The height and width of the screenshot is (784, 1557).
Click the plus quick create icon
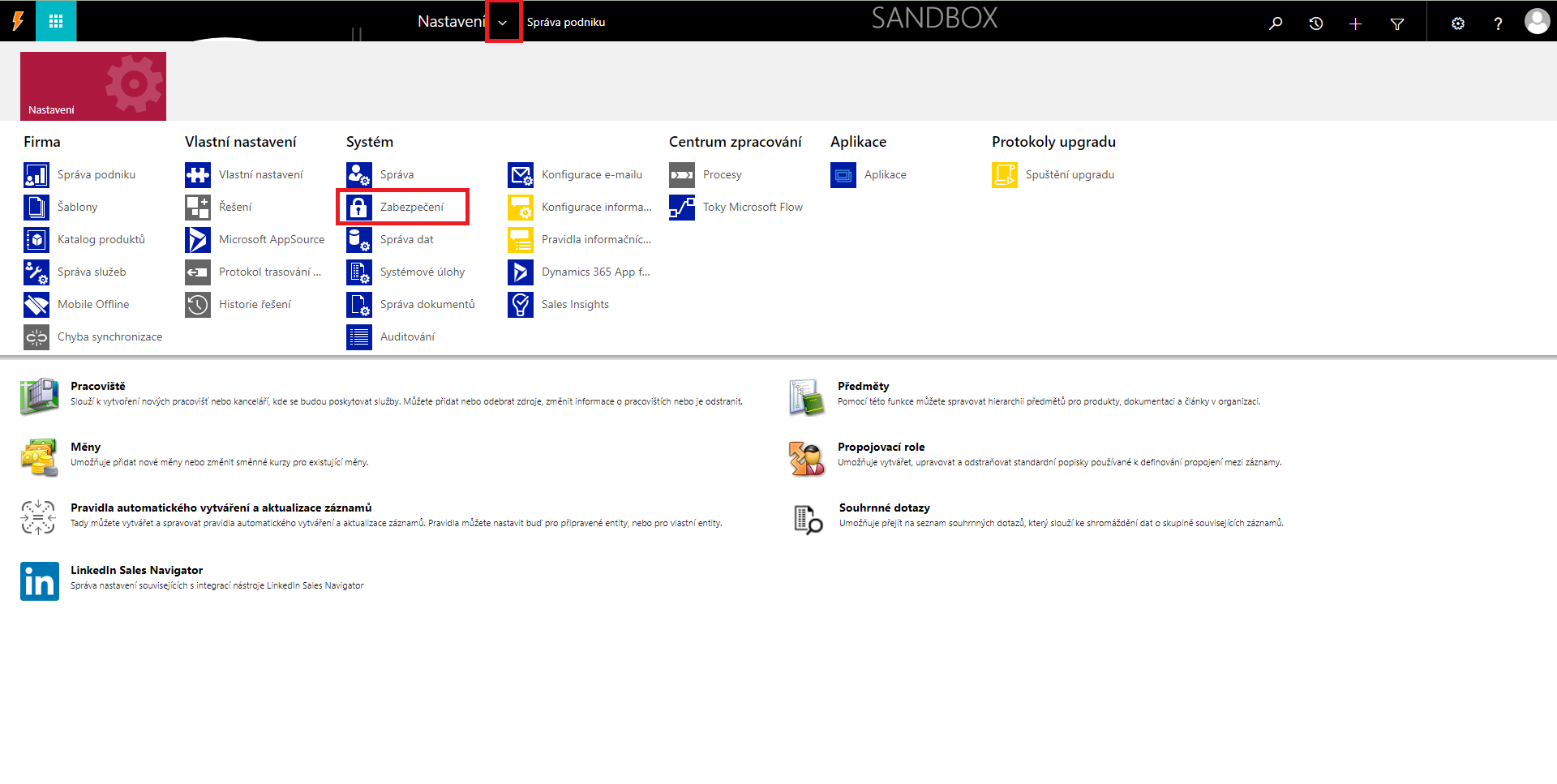(x=1355, y=24)
